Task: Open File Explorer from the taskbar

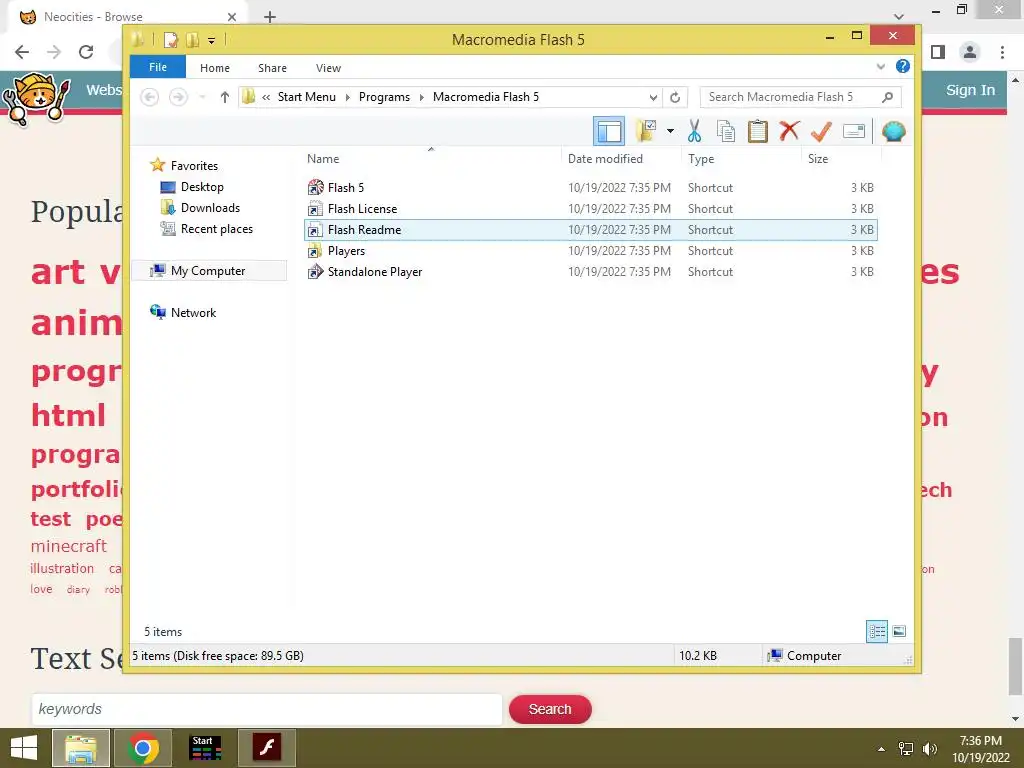Action: (80, 748)
